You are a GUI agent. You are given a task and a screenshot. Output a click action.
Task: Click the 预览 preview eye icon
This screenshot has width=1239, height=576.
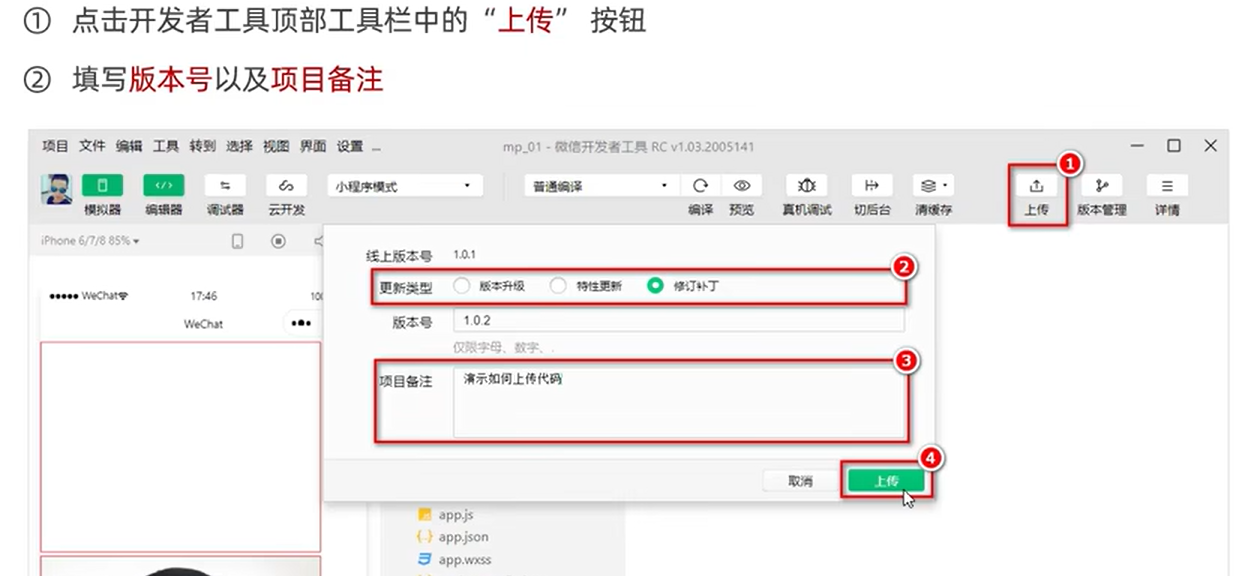pos(741,186)
